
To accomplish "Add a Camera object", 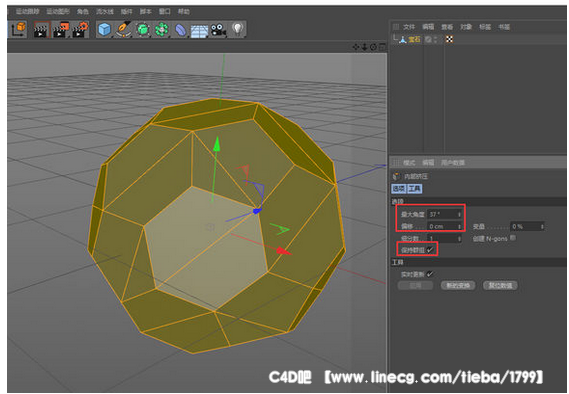I will (218, 30).
